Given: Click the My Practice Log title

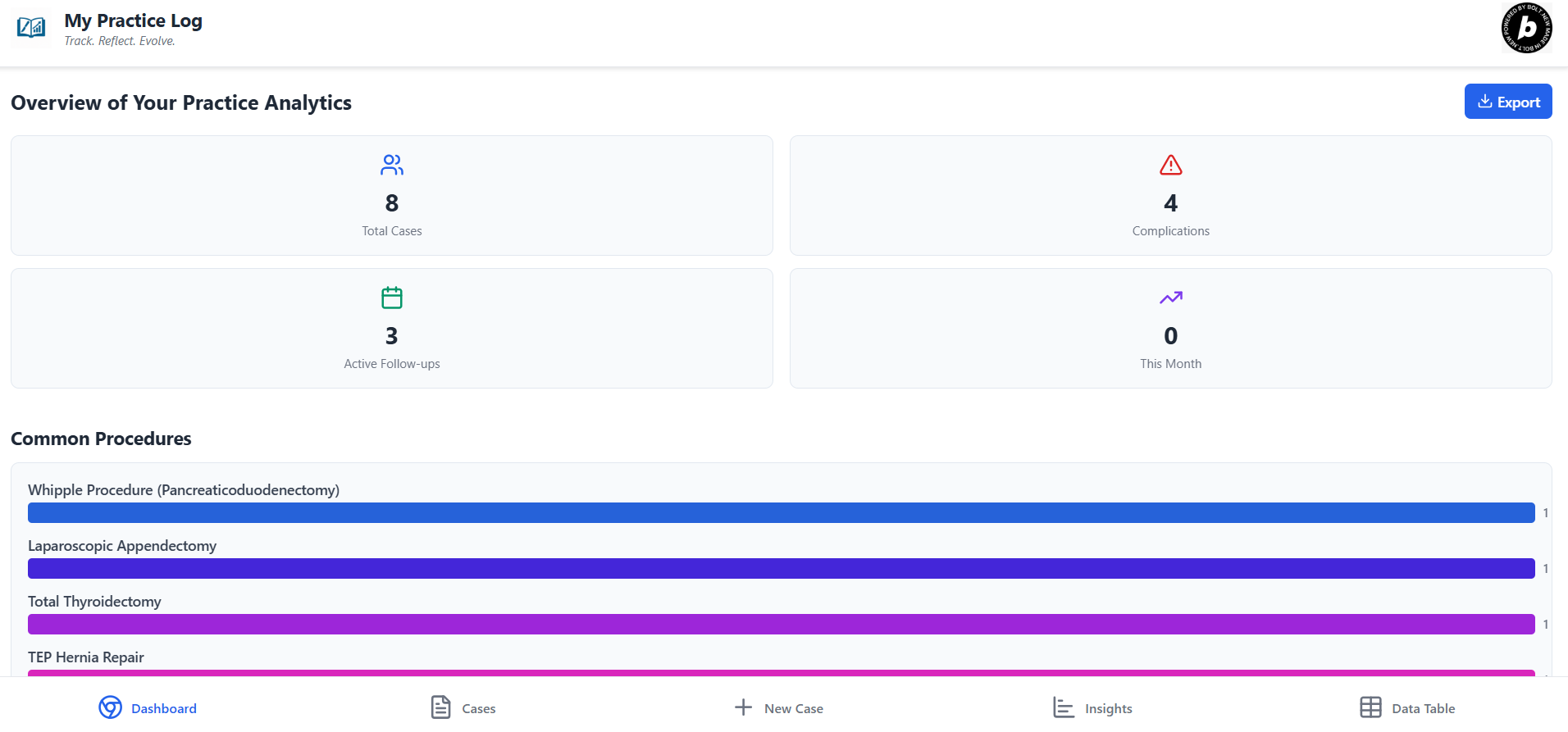Looking at the screenshot, I should [134, 20].
